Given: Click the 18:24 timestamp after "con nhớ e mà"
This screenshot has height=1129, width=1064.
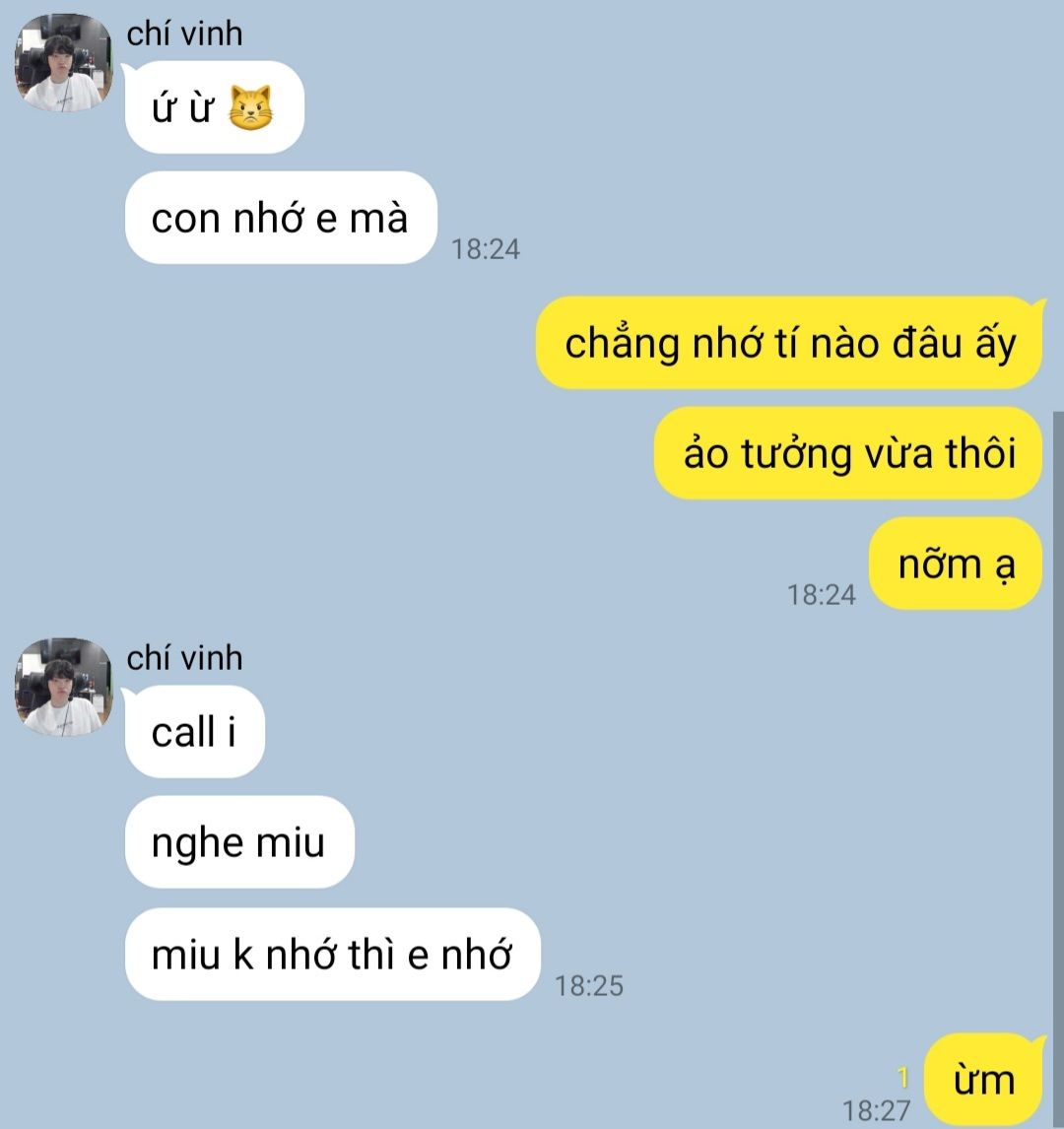Looking at the screenshot, I should pyautogui.click(x=486, y=249).
